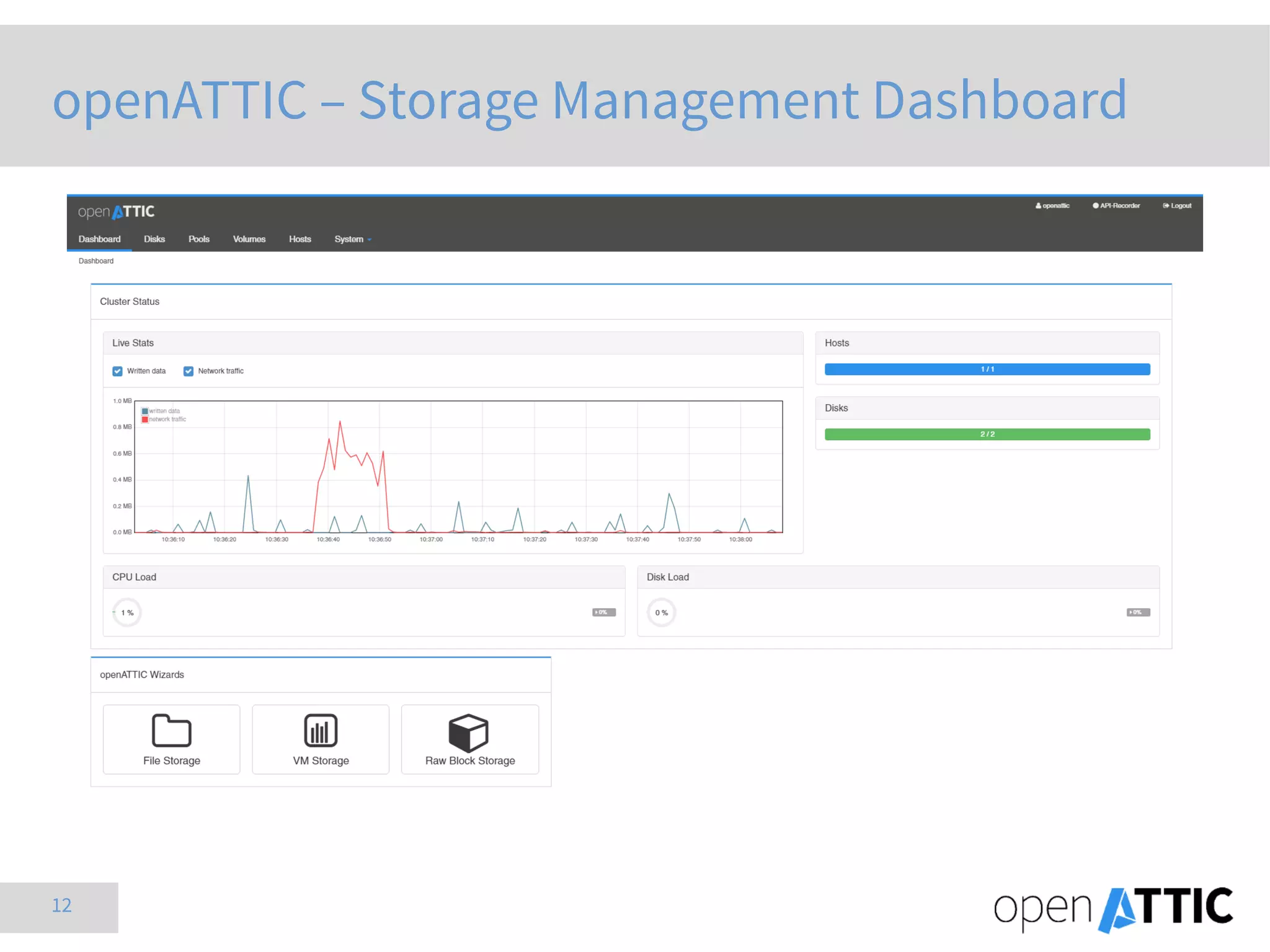Click the written data legend swatch
Viewport: 1270px width, 952px height.
tap(145, 411)
